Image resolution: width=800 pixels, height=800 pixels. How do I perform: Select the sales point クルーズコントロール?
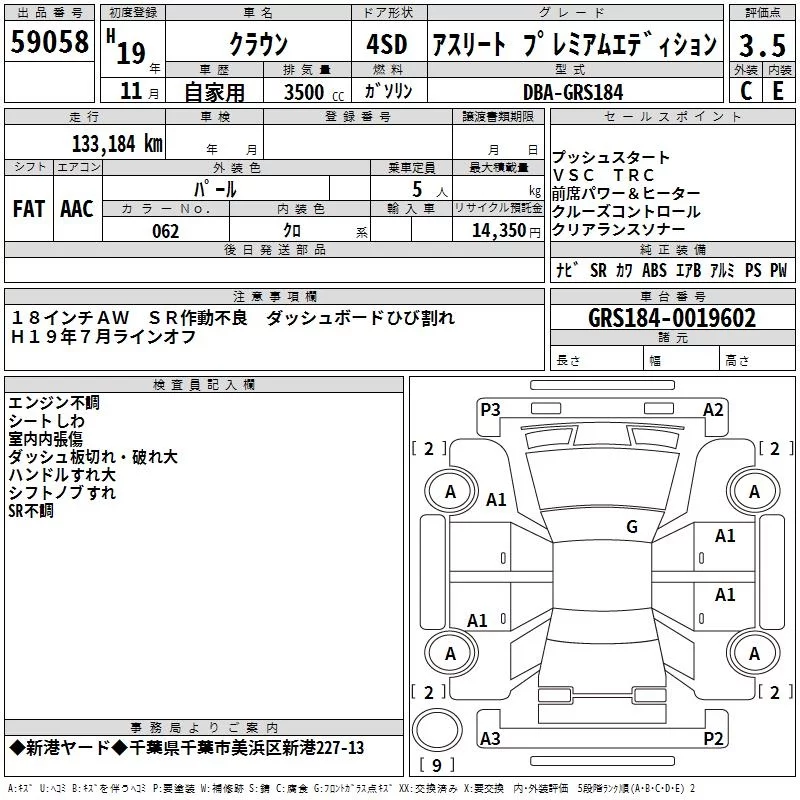tap(626, 212)
